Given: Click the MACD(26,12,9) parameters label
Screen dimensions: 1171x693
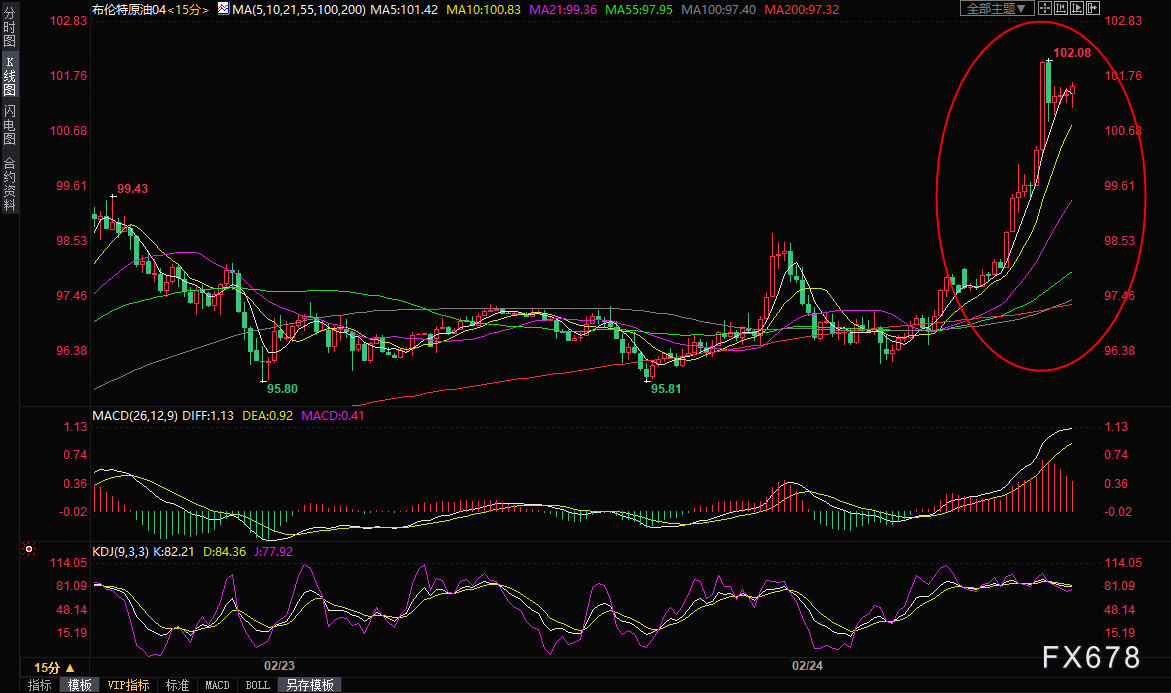Looking at the screenshot, I should 135,415.
